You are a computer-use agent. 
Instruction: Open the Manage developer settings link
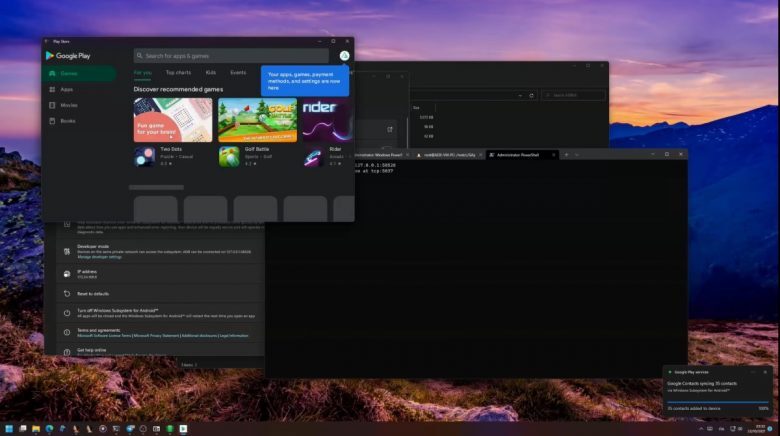pos(99,257)
